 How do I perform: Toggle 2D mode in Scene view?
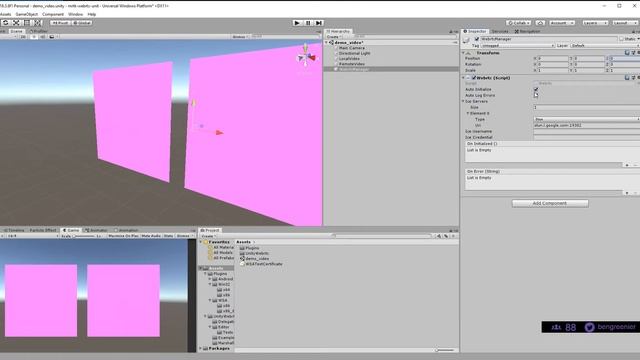tap(23, 37)
